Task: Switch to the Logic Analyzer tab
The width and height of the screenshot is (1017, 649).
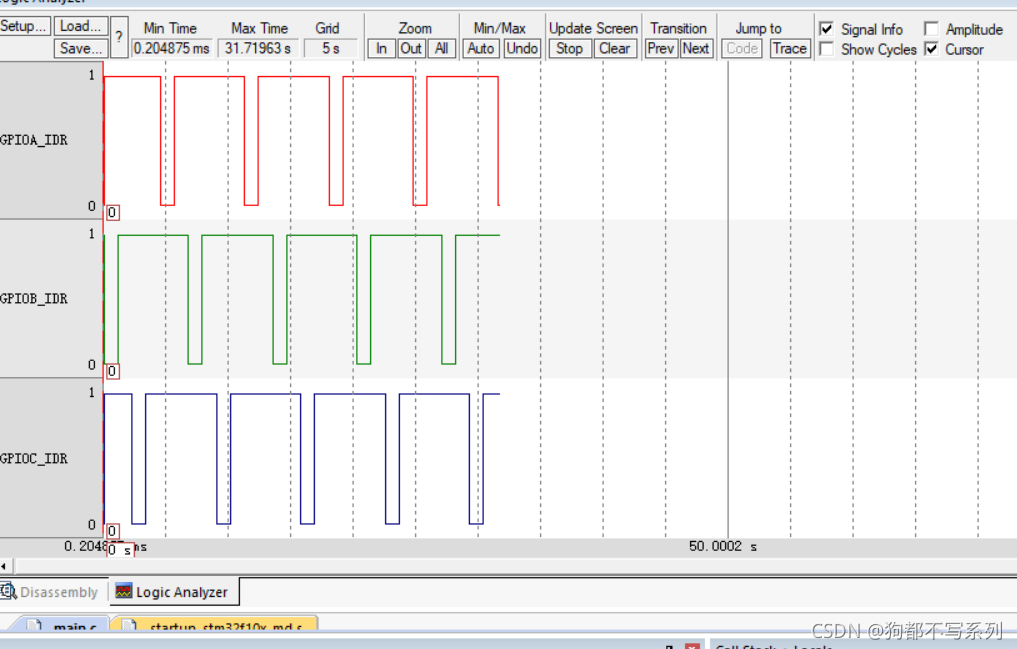Action: 174,592
